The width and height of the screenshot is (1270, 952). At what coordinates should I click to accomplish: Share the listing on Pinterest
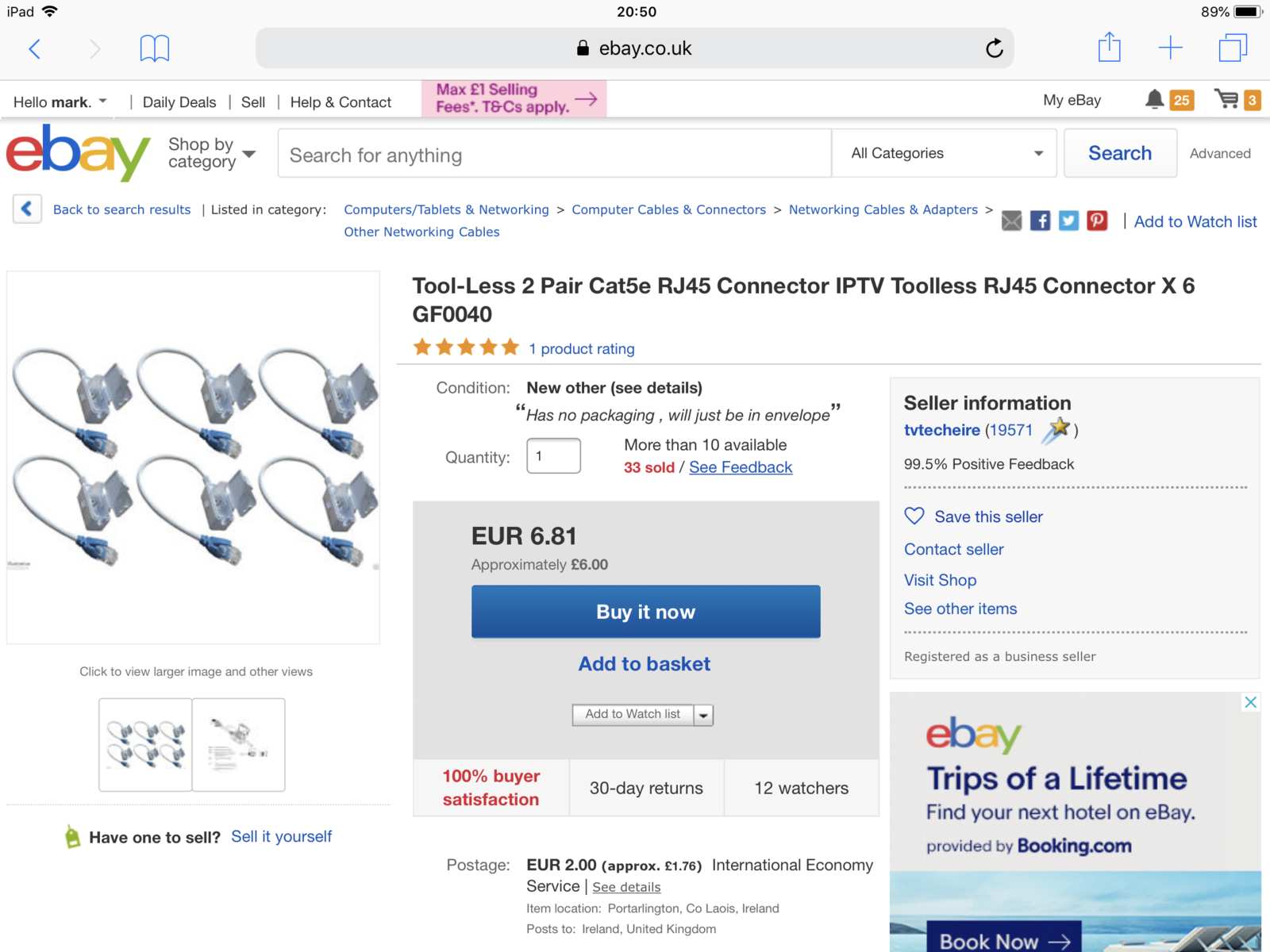point(1097,221)
